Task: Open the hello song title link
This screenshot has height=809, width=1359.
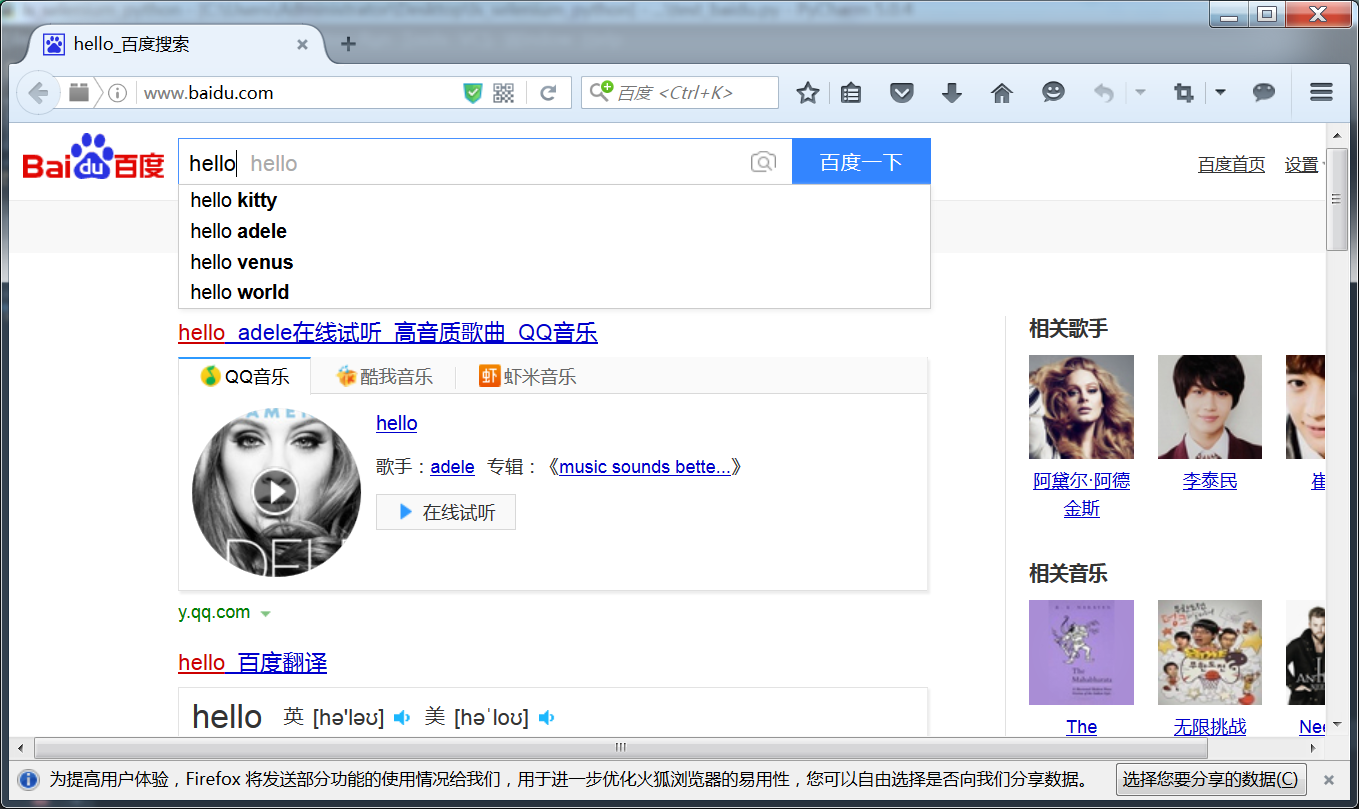Action: (x=396, y=423)
